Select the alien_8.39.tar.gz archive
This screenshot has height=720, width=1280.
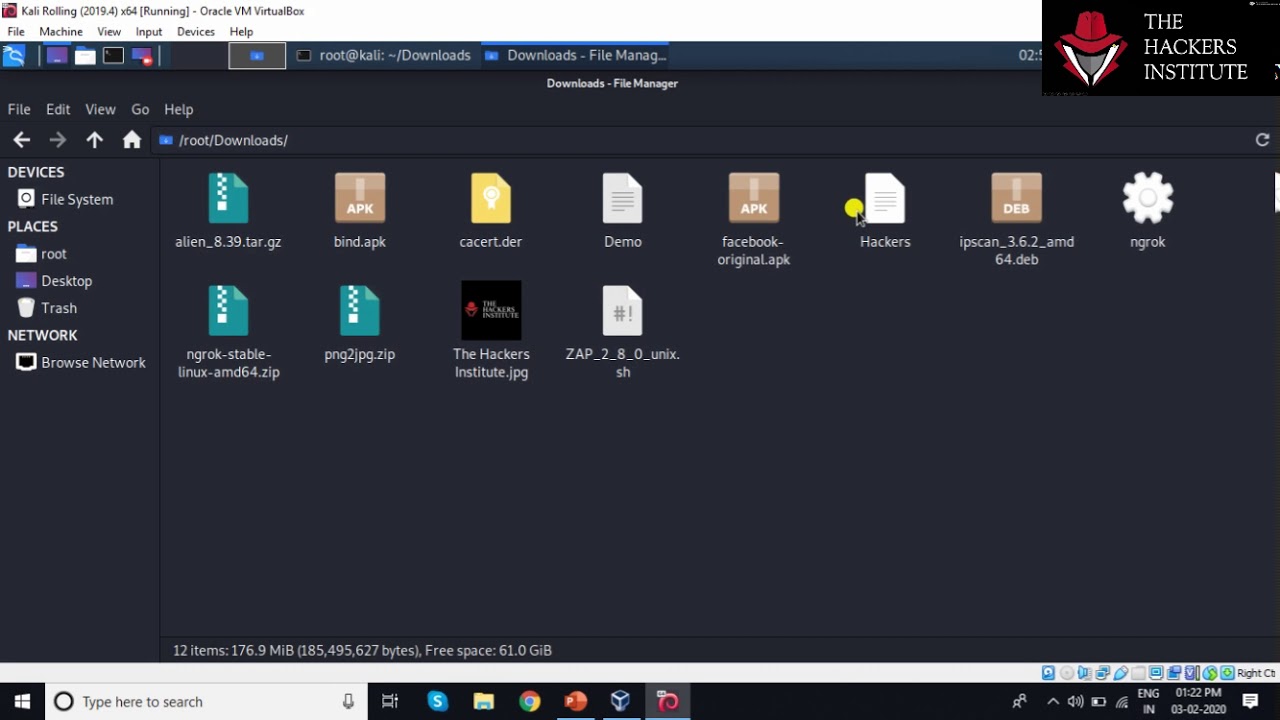click(x=228, y=199)
